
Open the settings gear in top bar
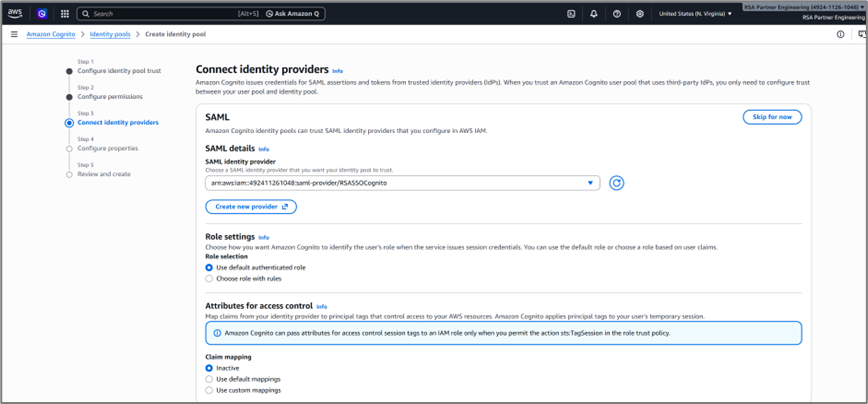[640, 14]
